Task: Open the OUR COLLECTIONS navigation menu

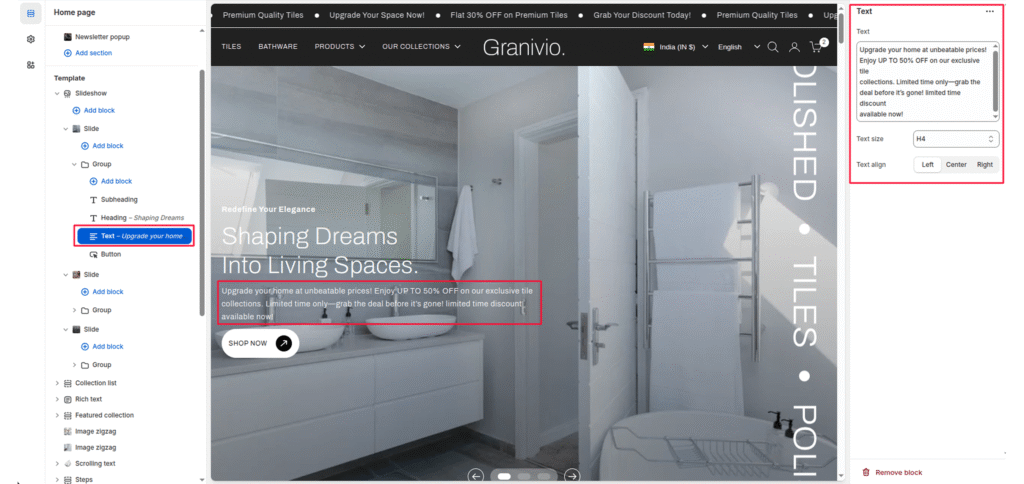Action: coord(421,47)
